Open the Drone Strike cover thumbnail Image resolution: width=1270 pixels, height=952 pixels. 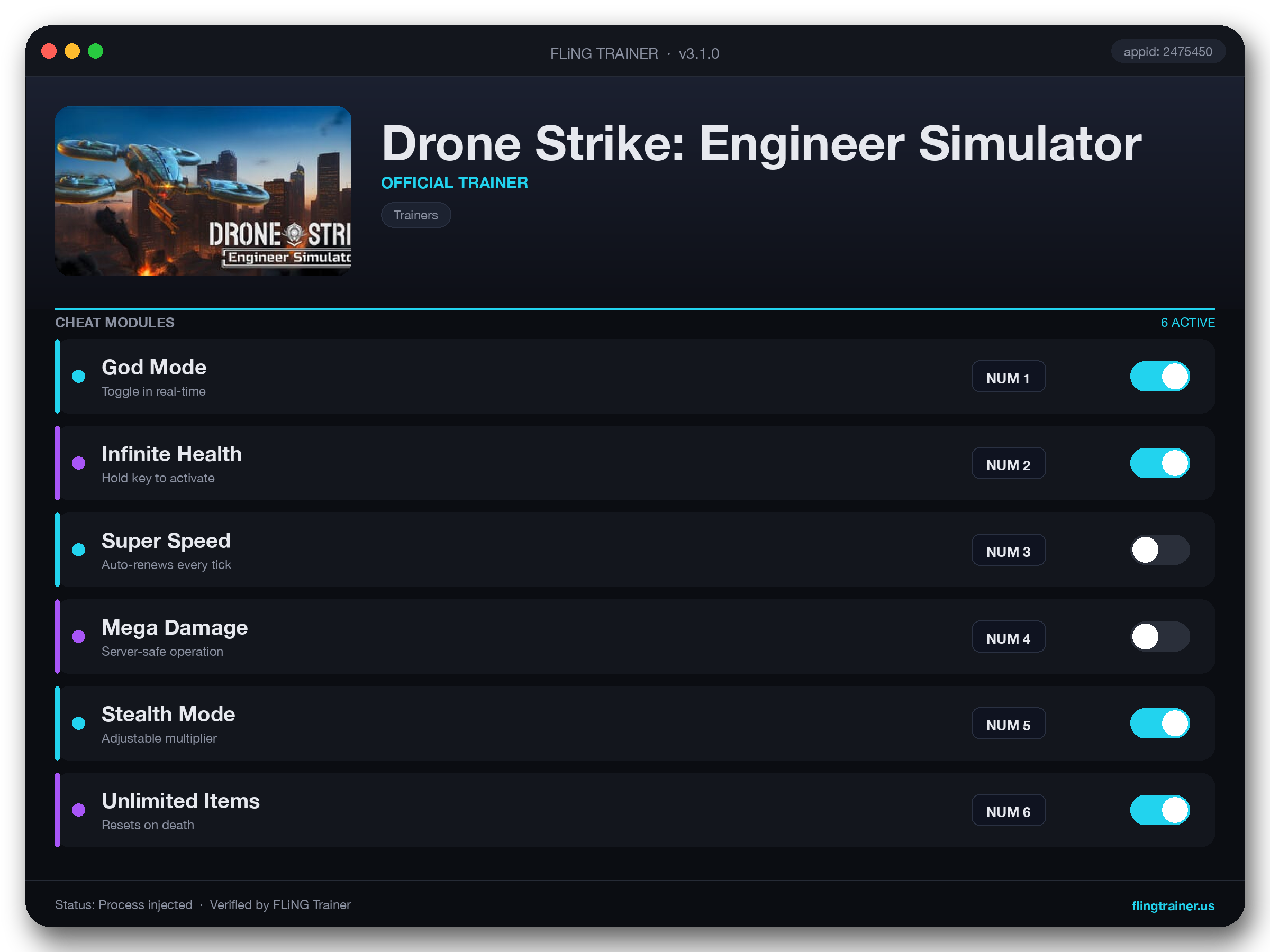click(x=203, y=190)
